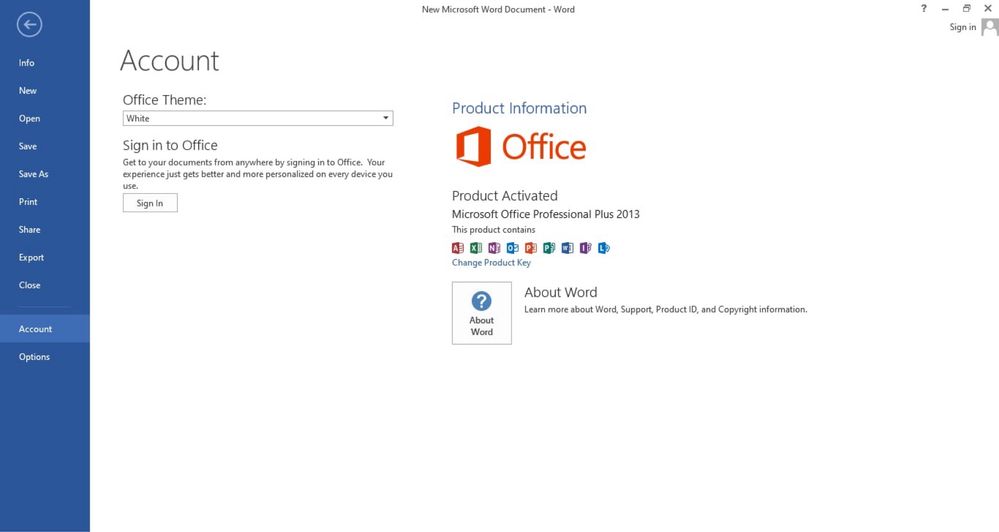Image resolution: width=999 pixels, height=532 pixels.
Task: Click the About Word heading text
Action: coord(561,292)
